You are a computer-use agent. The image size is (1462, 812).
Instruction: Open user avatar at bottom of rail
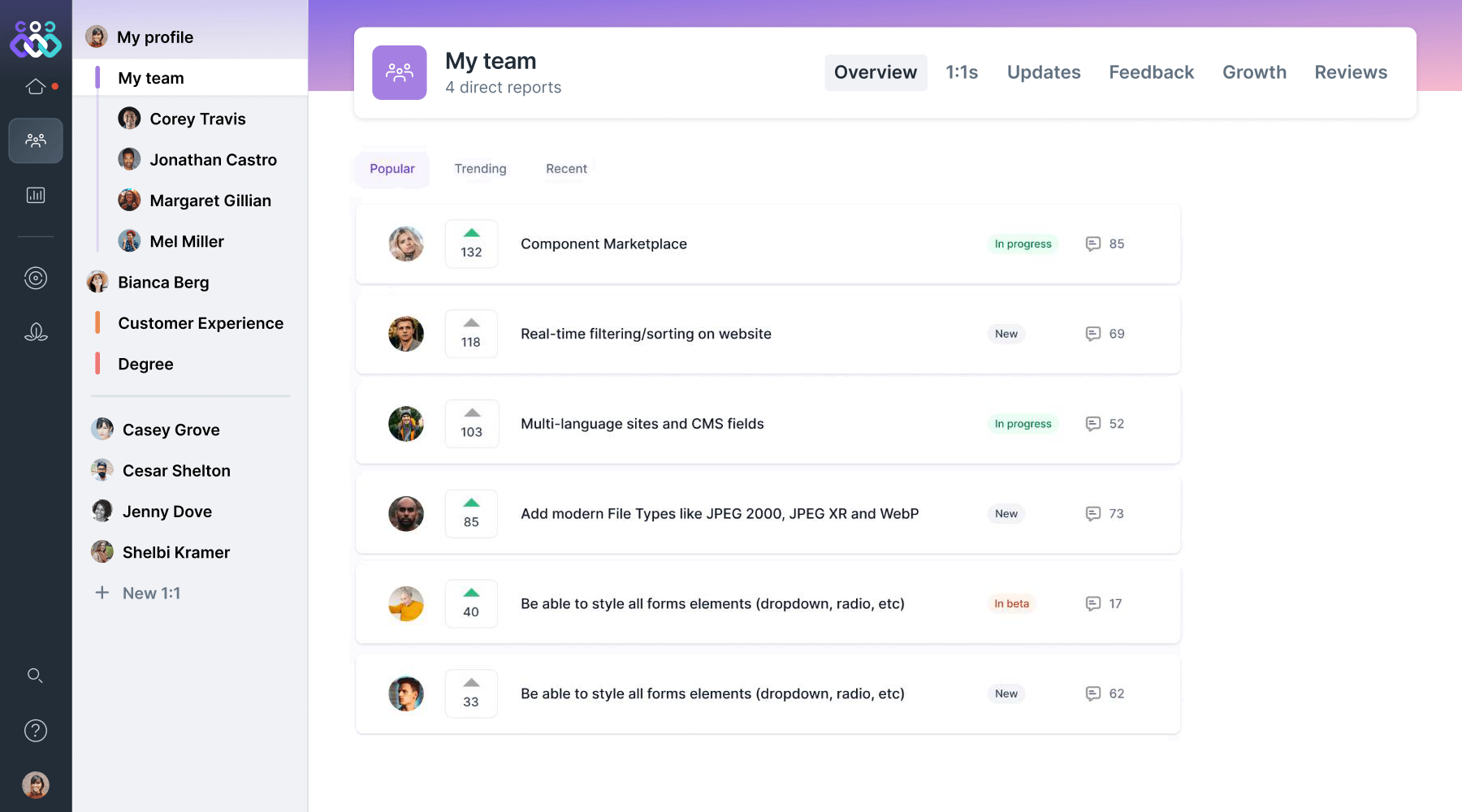click(x=36, y=784)
